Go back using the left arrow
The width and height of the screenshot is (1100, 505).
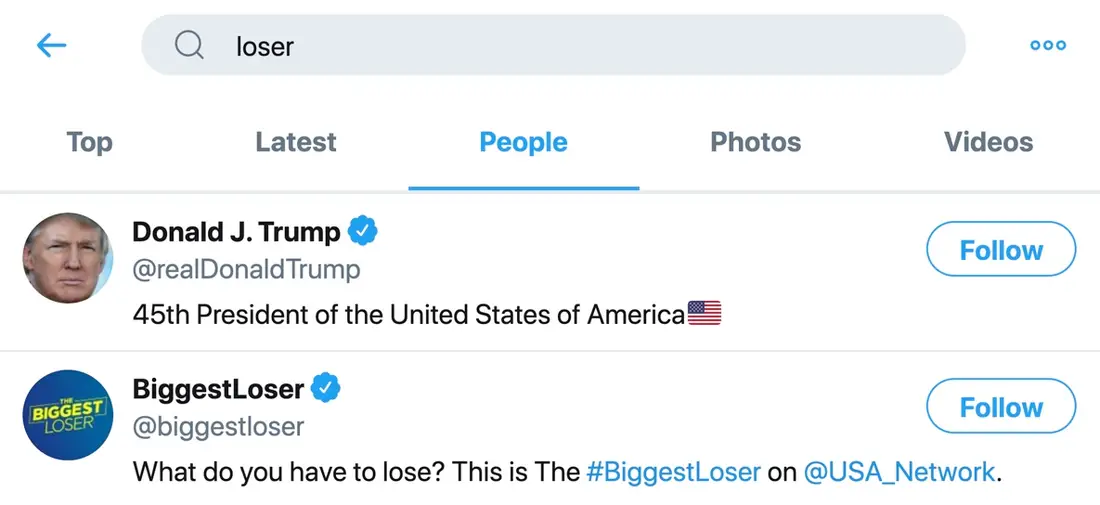pyautogui.click(x=51, y=45)
